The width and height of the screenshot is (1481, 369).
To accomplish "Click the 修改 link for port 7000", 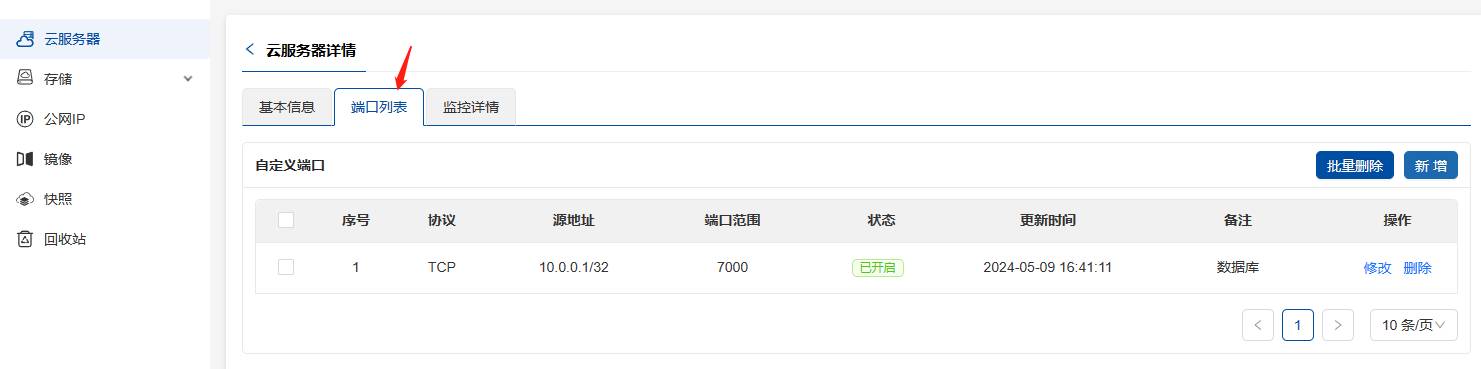I will pos(1377,268).
